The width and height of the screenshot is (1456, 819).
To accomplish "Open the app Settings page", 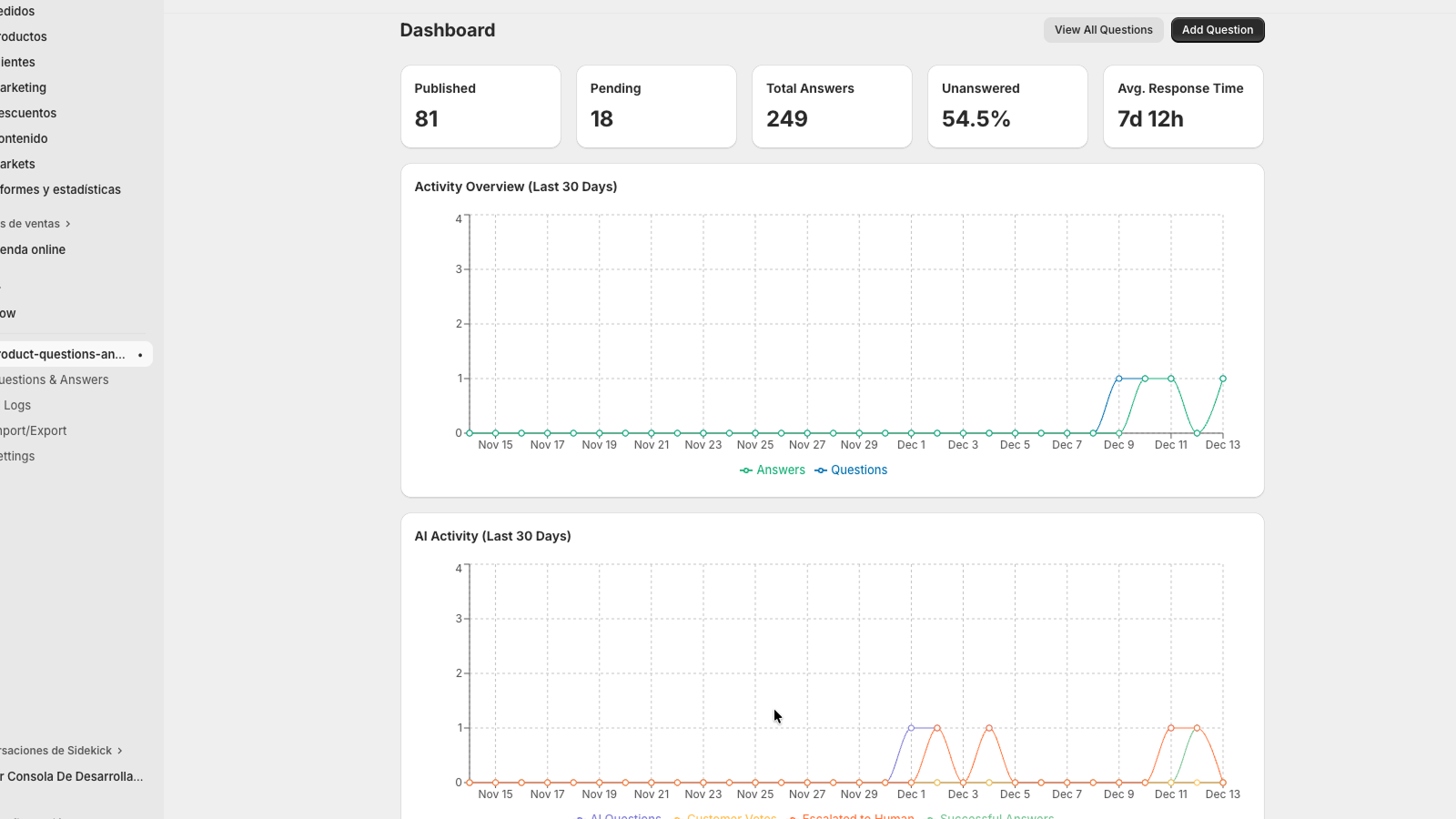I will coord(18,457).
